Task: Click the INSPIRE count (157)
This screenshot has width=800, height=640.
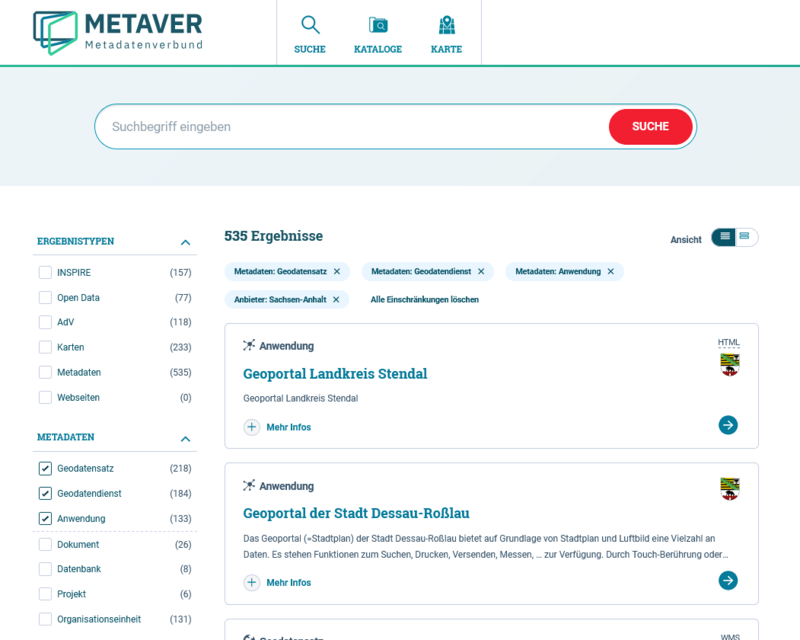Action: pyautogui.click(x=181, y=273)
